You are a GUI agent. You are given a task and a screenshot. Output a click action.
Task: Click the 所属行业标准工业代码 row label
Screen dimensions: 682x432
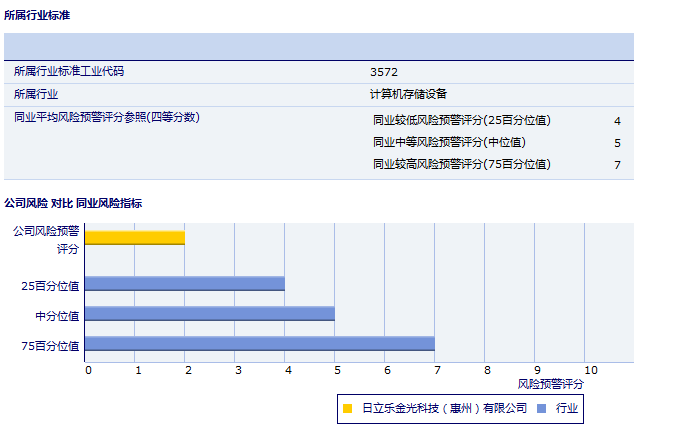tap(69, 72)
